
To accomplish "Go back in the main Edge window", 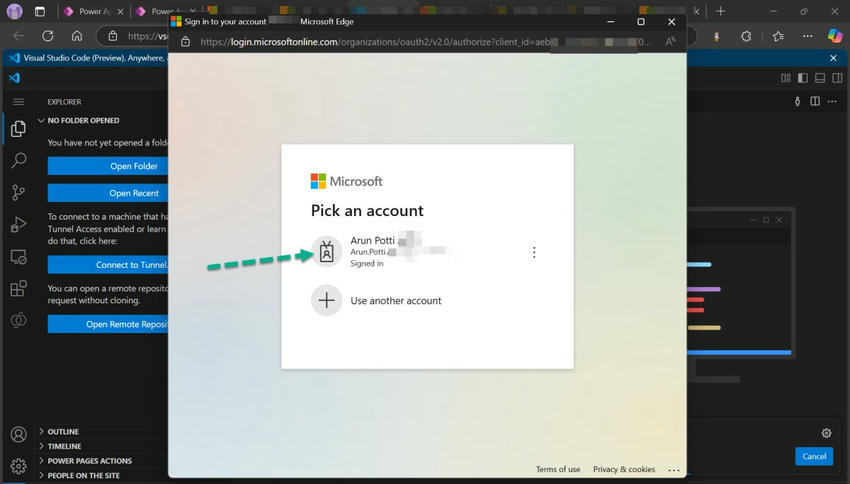I will (18, 36).
